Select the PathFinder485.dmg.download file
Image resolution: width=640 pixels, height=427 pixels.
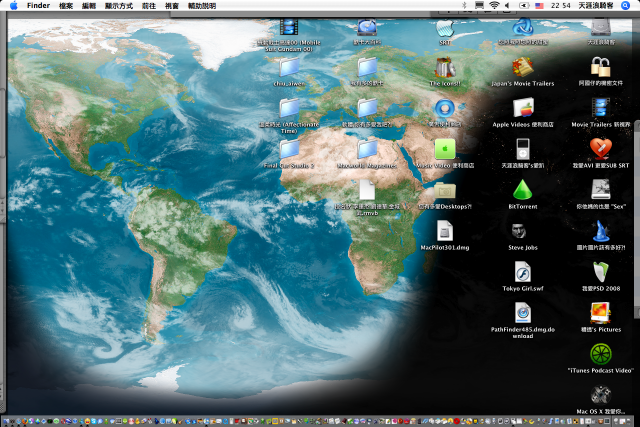(x=523, y=313)
